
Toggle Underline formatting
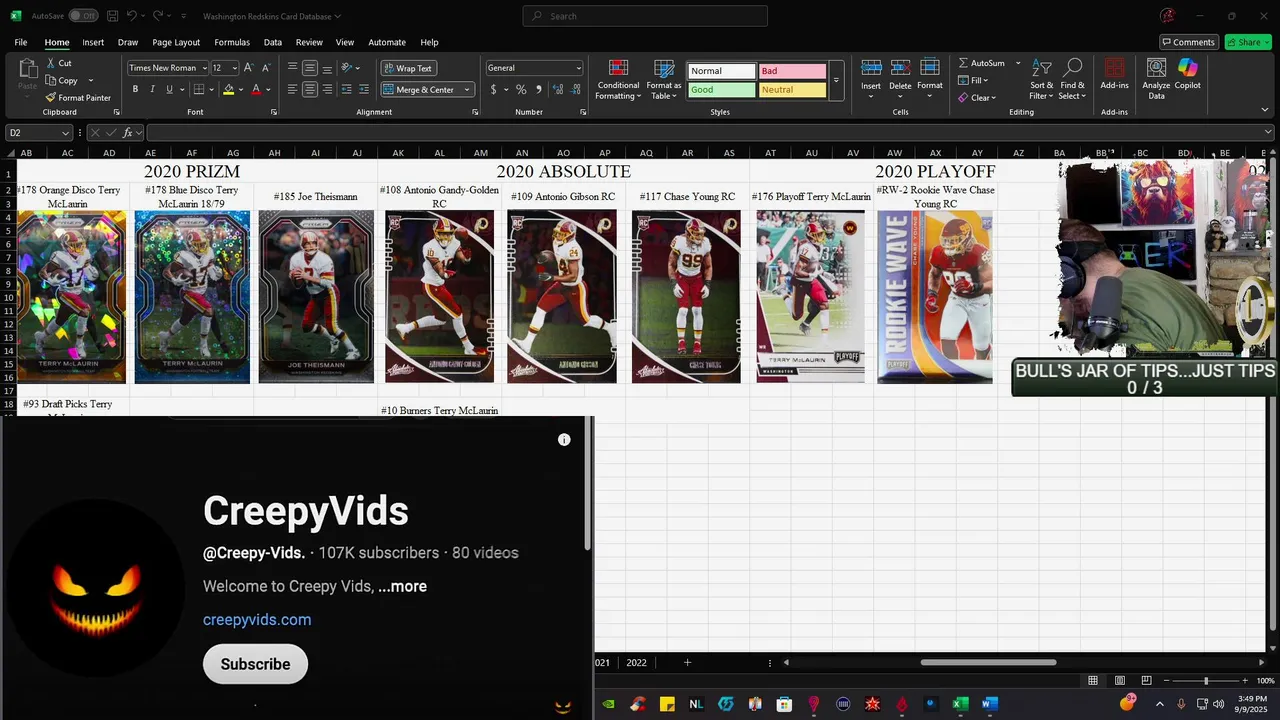tap(169, 90)
